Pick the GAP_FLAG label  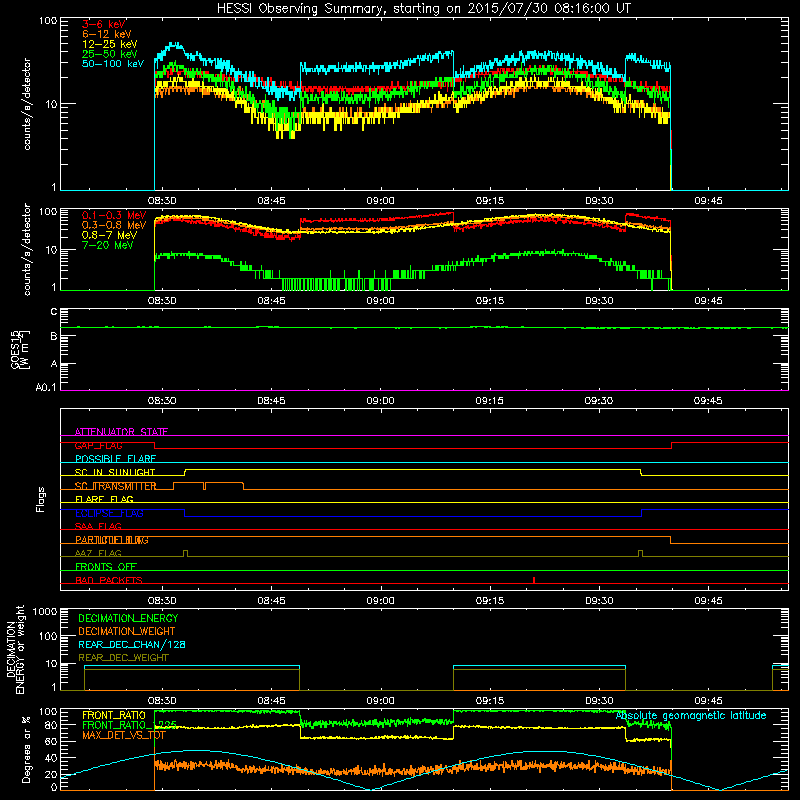point(98,445)
